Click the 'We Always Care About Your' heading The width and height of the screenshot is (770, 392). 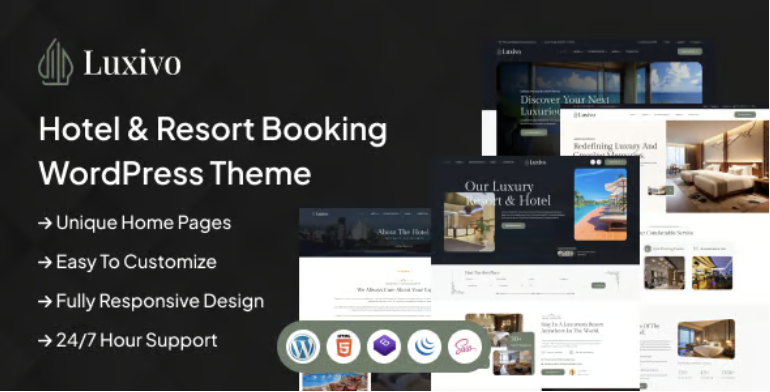point(393,290)
